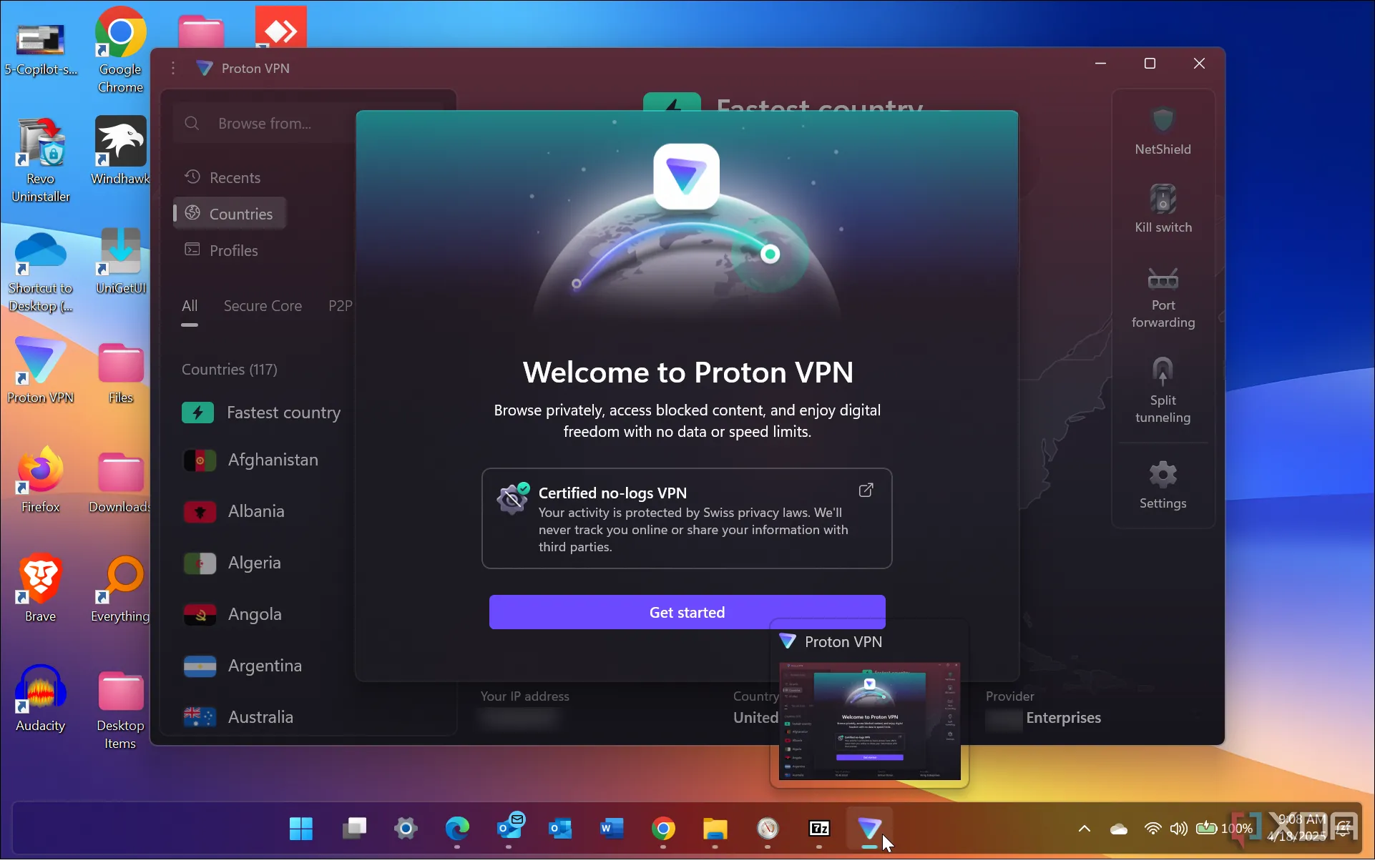
Task: Select Argentina from the country list
Action: (264, 666)
